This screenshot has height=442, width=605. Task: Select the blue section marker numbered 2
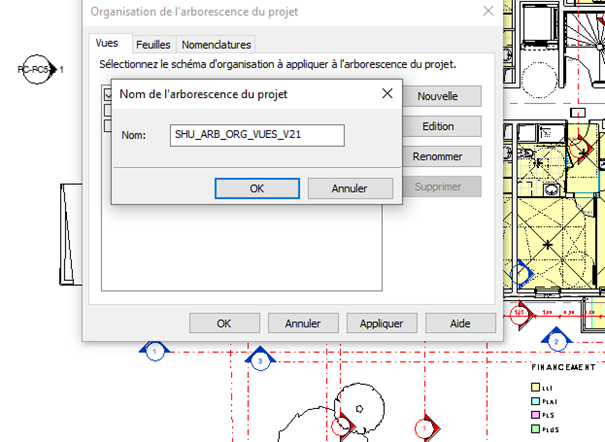(556, 340)
